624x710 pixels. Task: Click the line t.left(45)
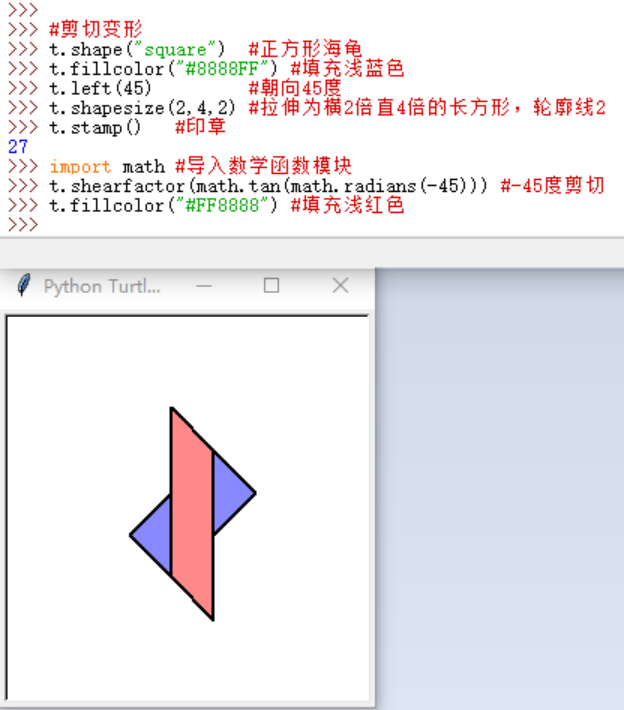[x=100, y=88]
